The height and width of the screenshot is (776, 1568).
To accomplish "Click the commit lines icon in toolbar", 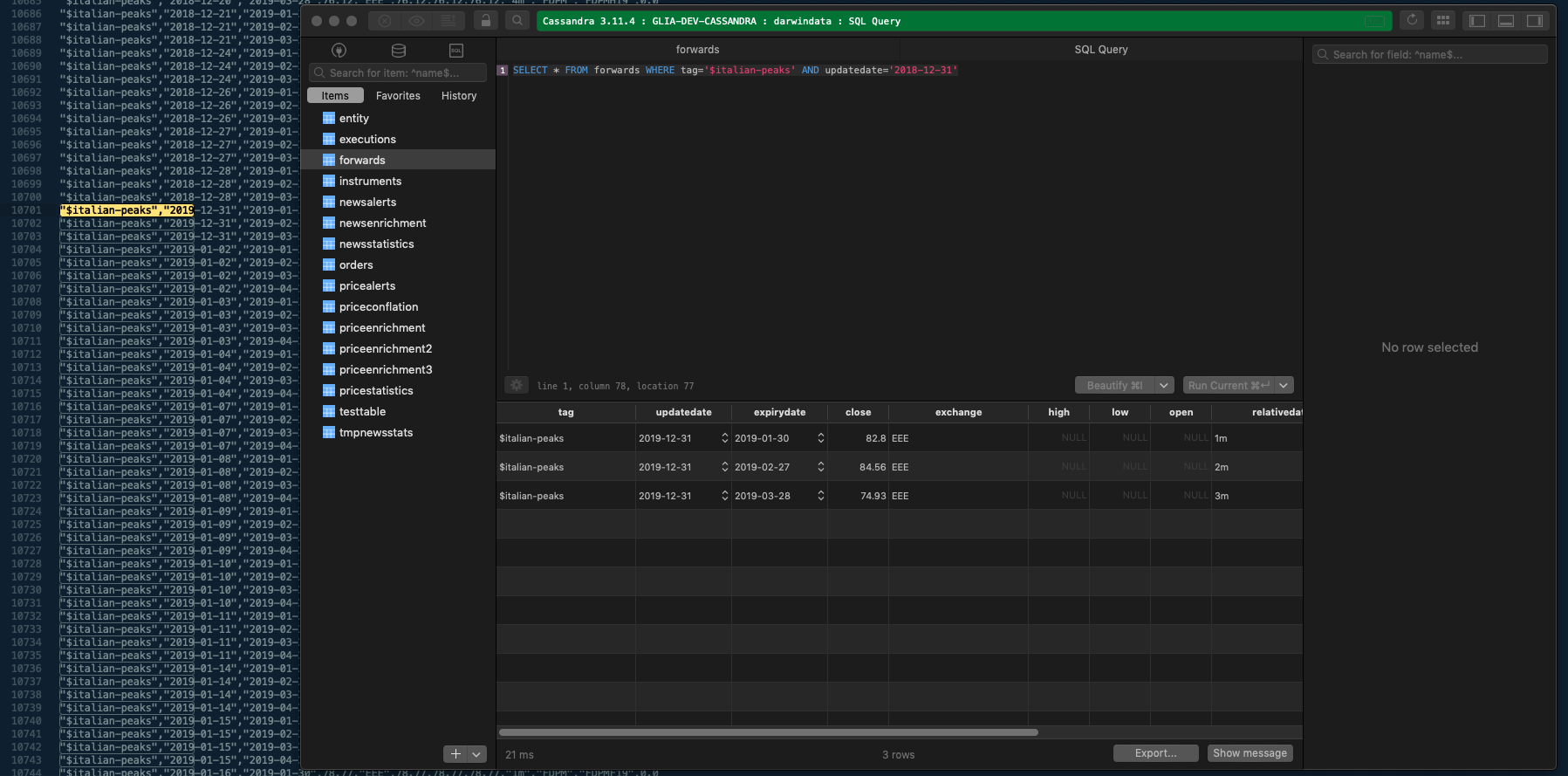I will pos(448,21).
